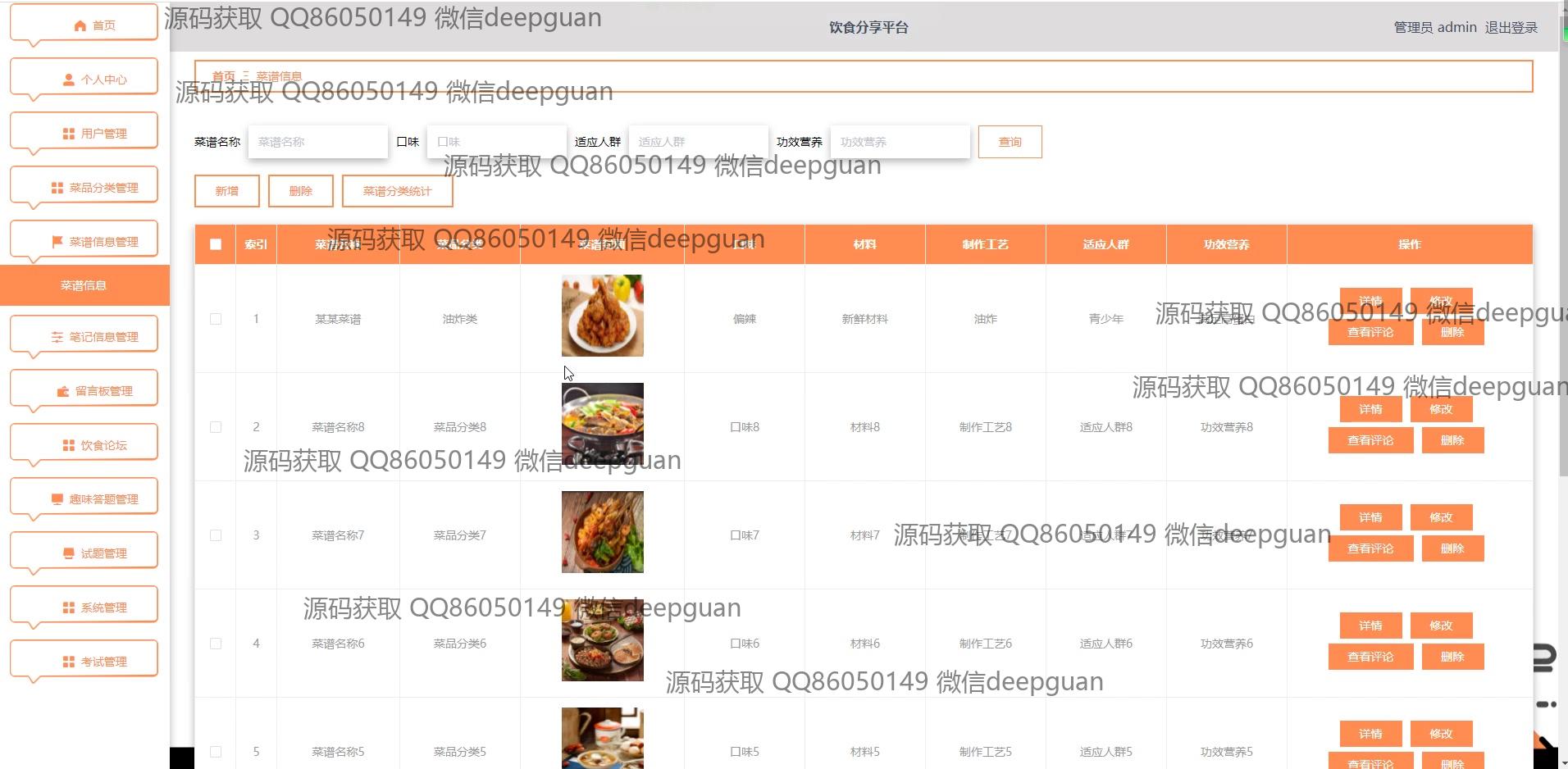Viewport: 1568px width, 769px height.
Task: Click the grid icon beside 考试管理
Action: coord(69,662)
